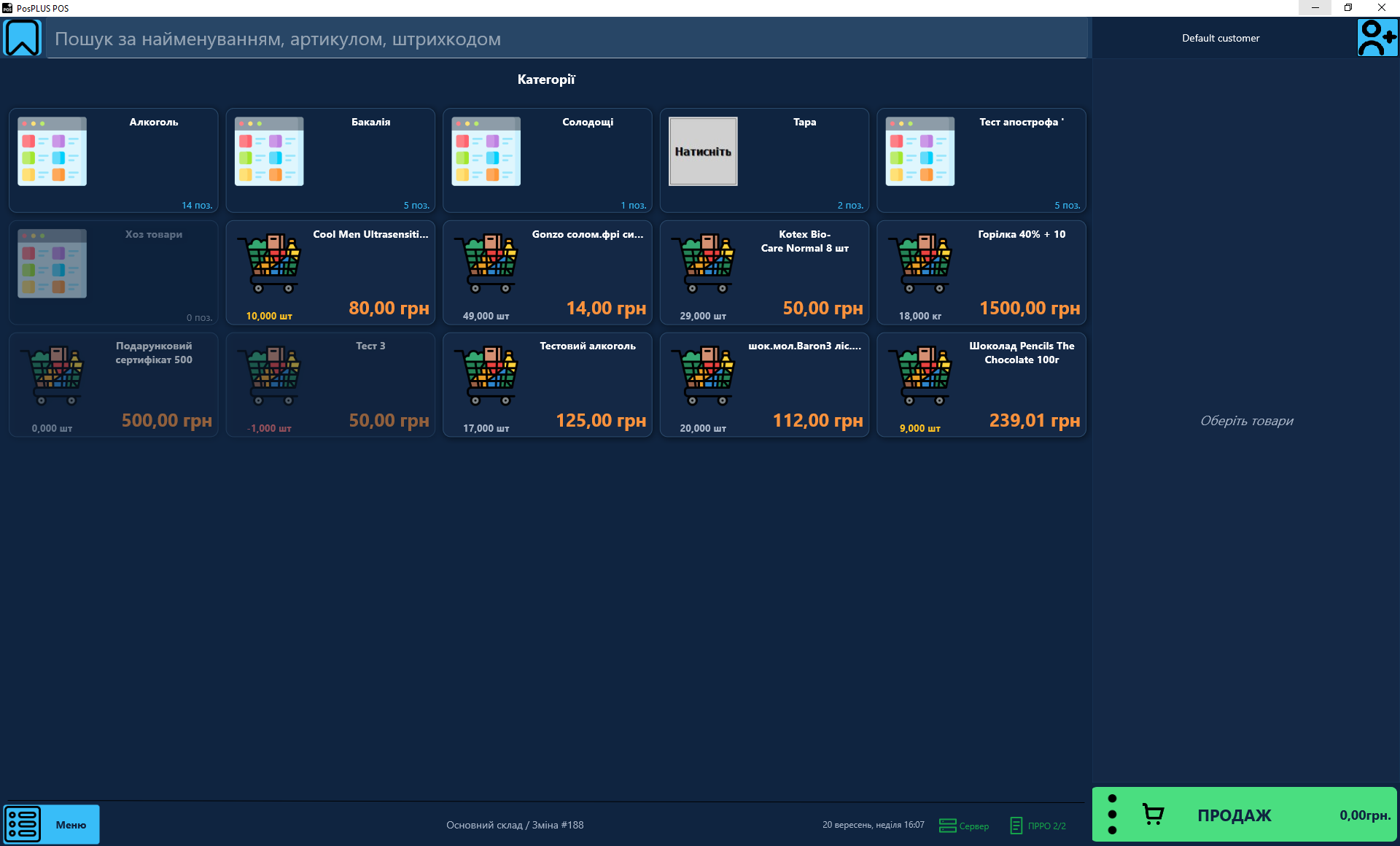The height and width of the screenshot is (846, 1400).
Task: Focus the product search field
Action: click(567, 39)
